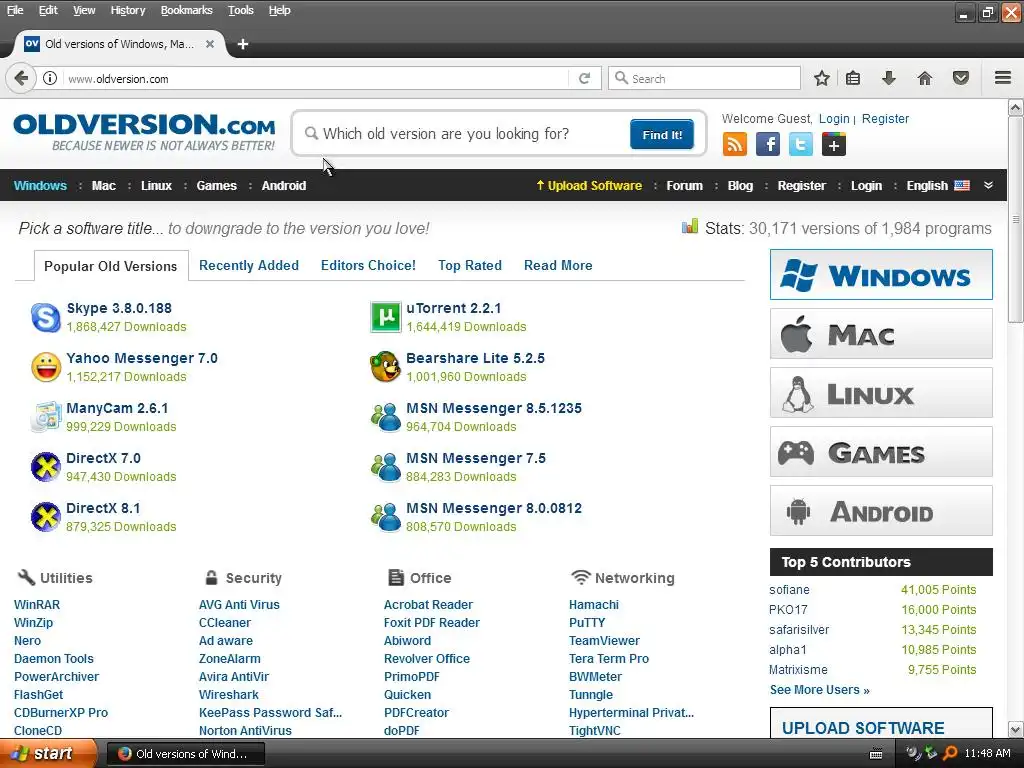Viewport: 1024px width, 768px height.
Task: Click the See More Users link
Action: [x=820, y=690]
